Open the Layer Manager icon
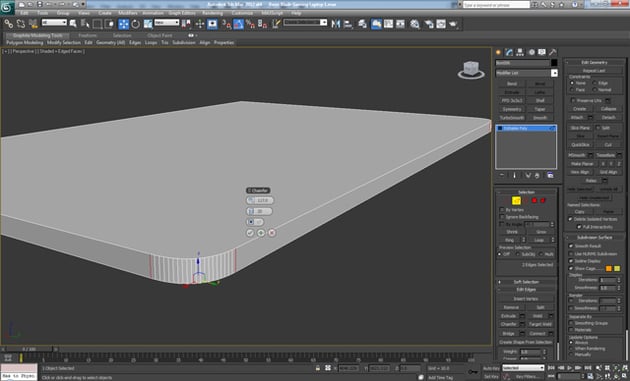630x381 pixels. click(x=362, y=24)
